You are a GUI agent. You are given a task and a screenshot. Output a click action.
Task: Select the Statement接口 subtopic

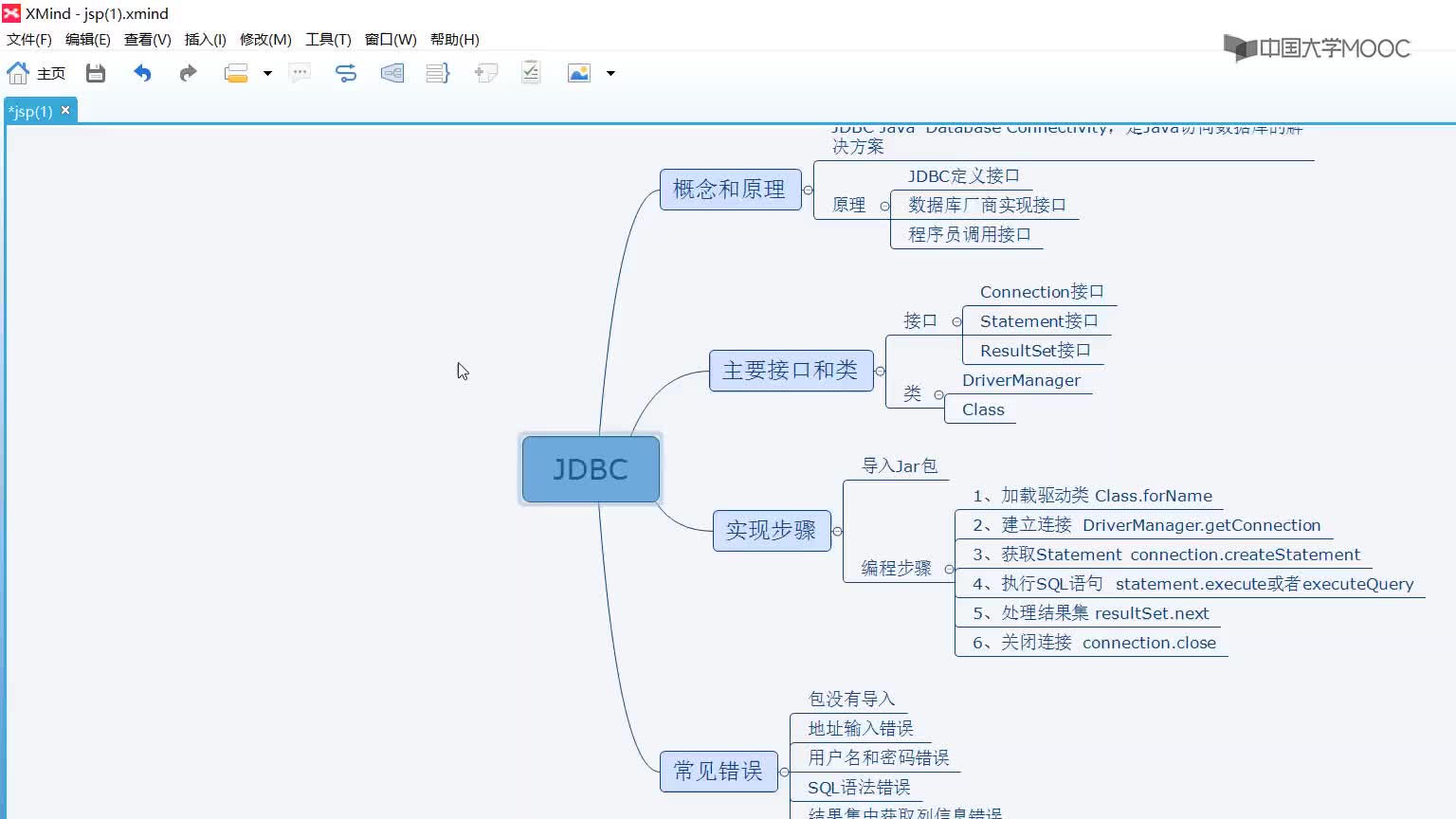click(x=1039, y=321)
